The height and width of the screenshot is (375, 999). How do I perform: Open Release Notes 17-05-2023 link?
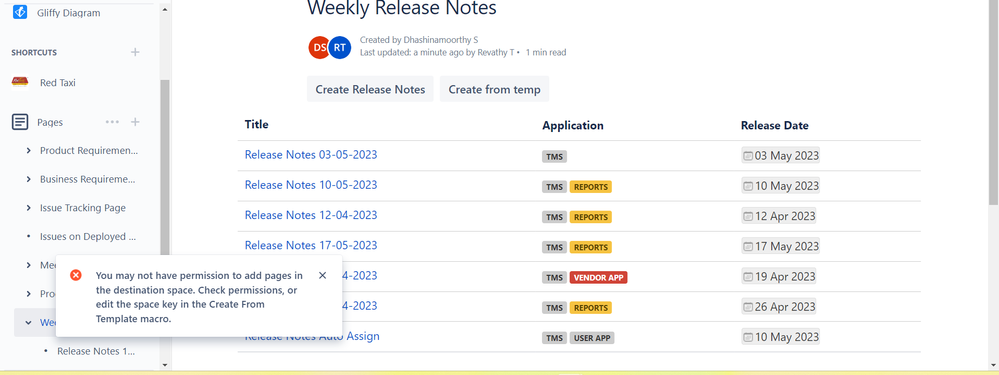point(311,245)
